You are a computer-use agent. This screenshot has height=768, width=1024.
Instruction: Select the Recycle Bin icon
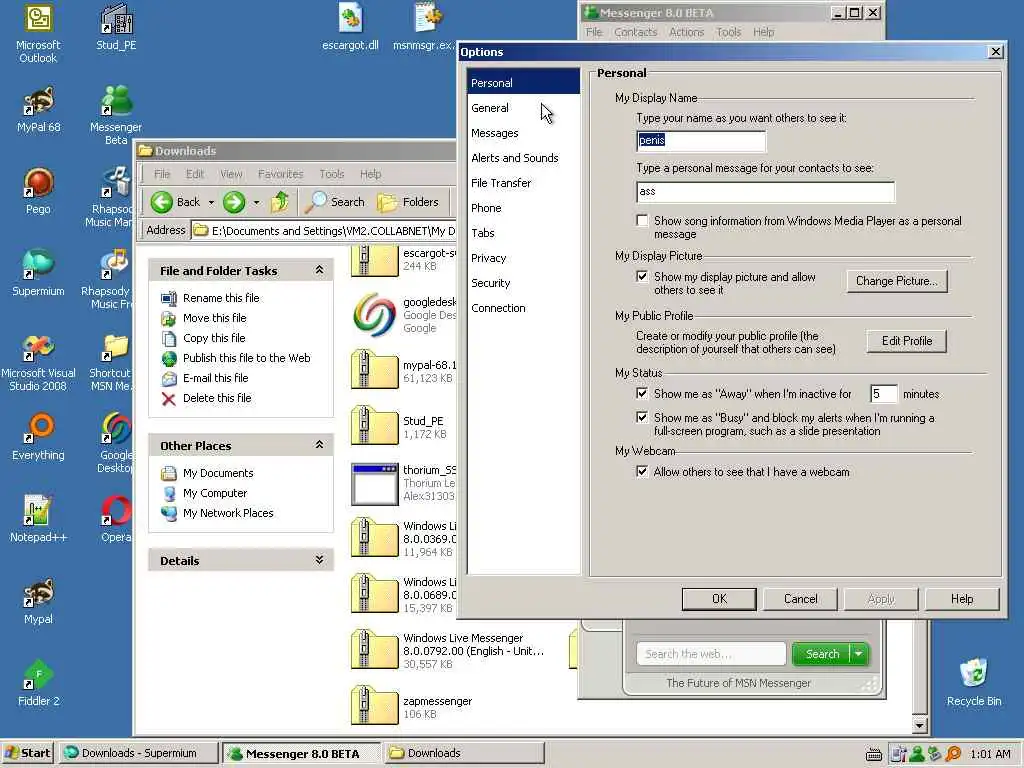tap(974, 683)
